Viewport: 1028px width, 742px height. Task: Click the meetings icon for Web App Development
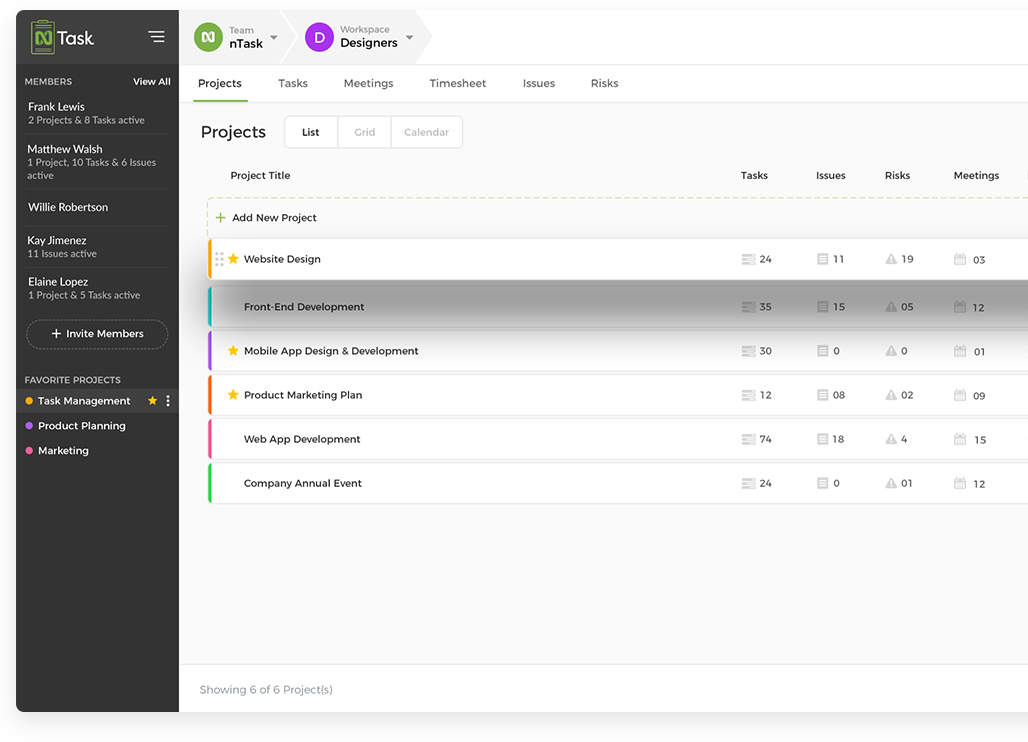pos(960,439)
